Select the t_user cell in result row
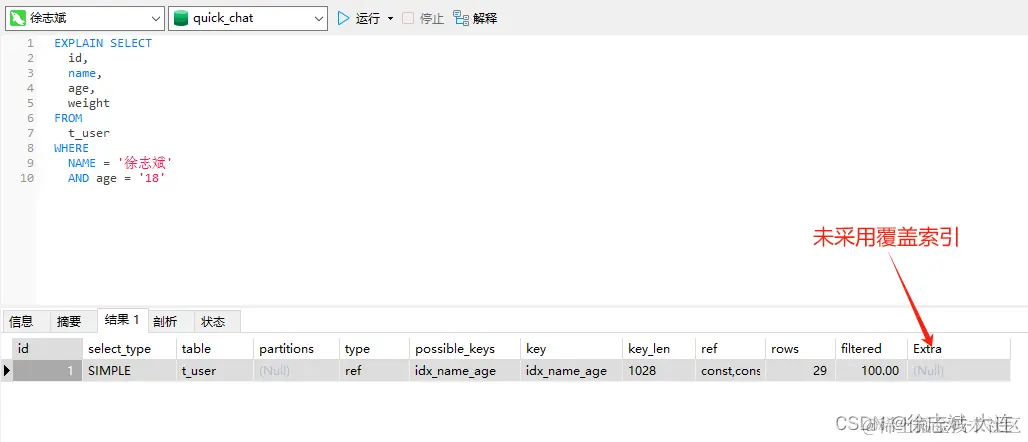The height and width of the screenshot is (442, 1028). click(x=214, y=371)
